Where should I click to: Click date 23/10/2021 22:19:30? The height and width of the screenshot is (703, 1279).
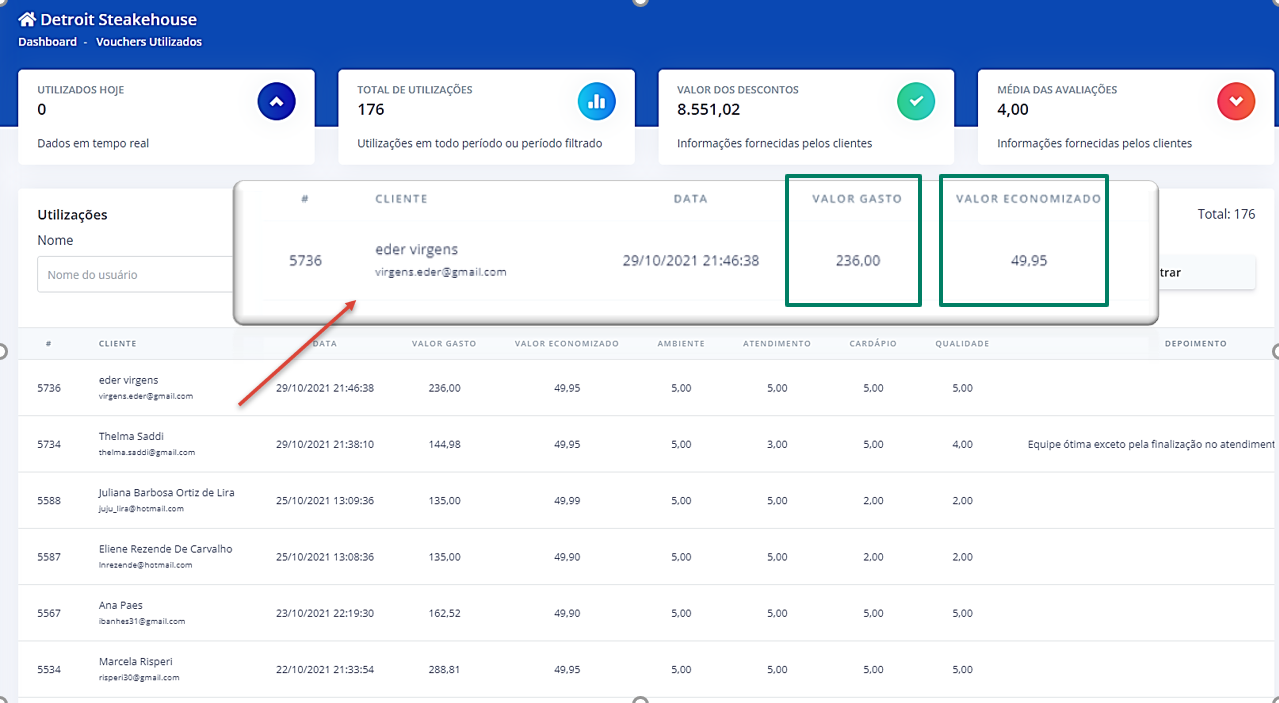click(325, 614)
